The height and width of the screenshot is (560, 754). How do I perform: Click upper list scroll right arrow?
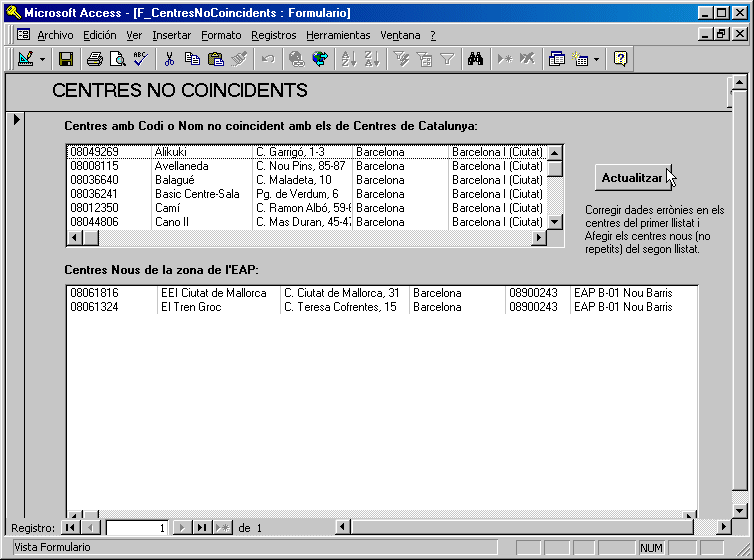point(539,237)
